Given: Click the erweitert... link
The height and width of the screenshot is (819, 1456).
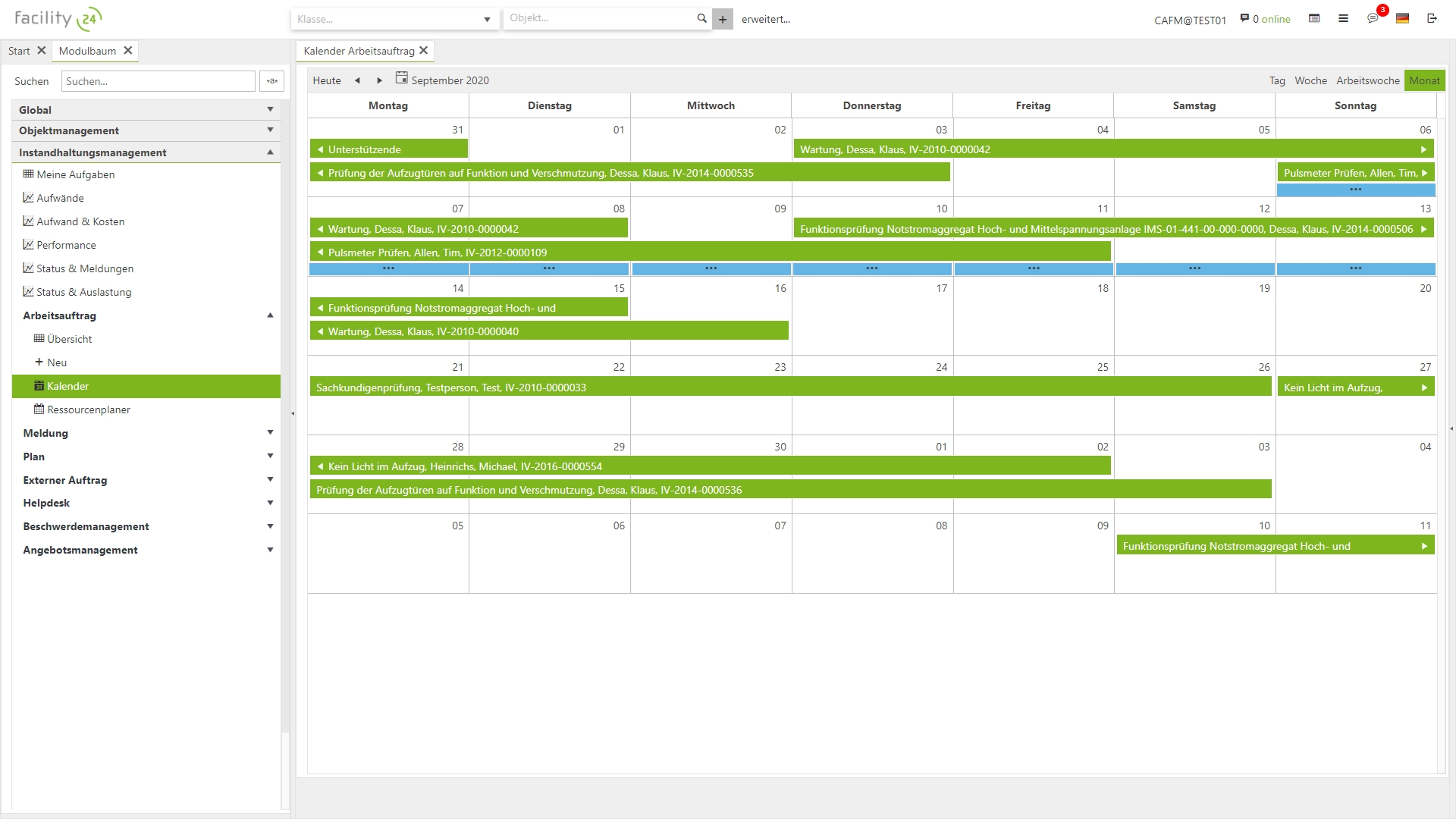Looking at the screenshot, I should click(765, 19).
